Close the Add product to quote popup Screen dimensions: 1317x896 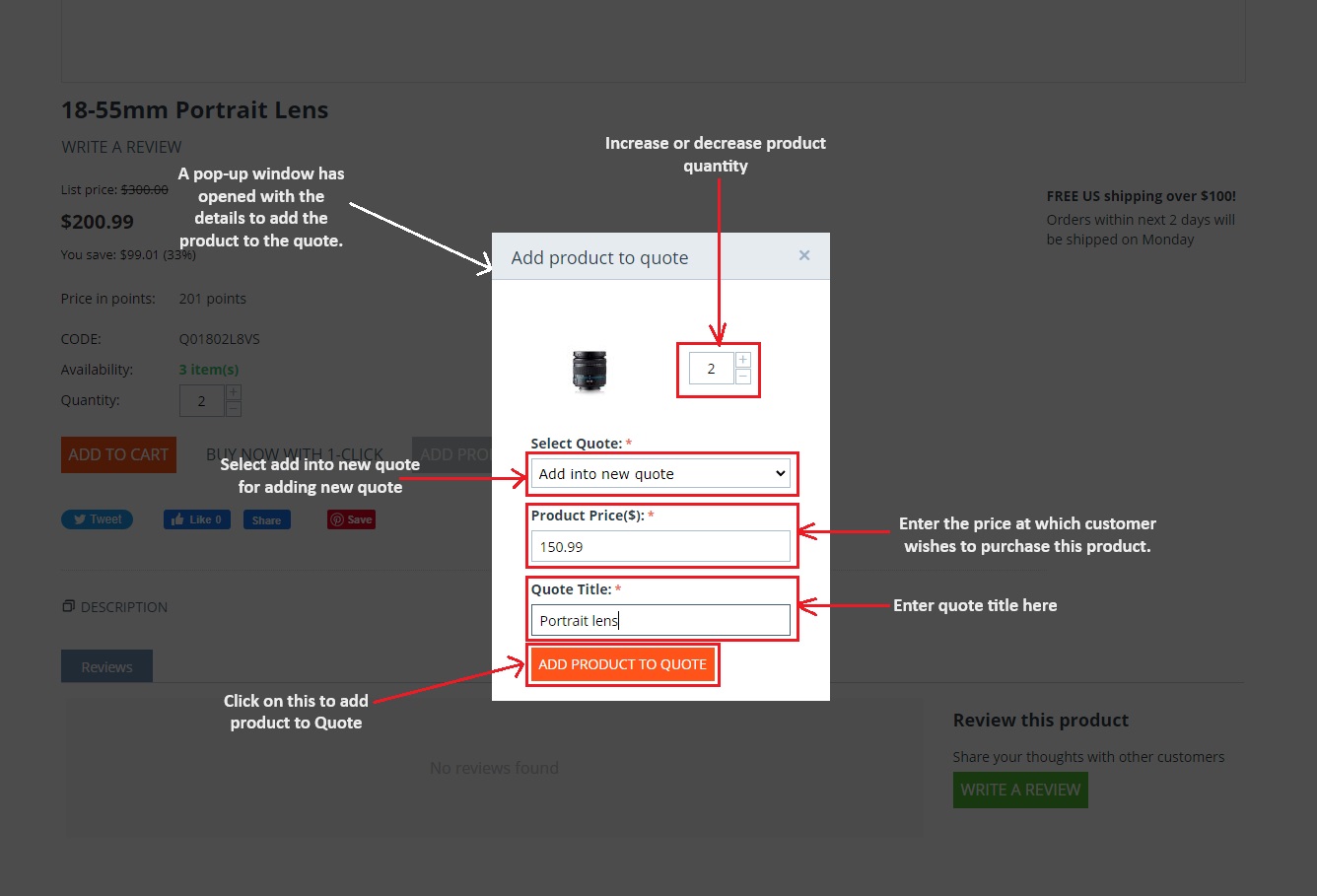click(x=804, y=255)
